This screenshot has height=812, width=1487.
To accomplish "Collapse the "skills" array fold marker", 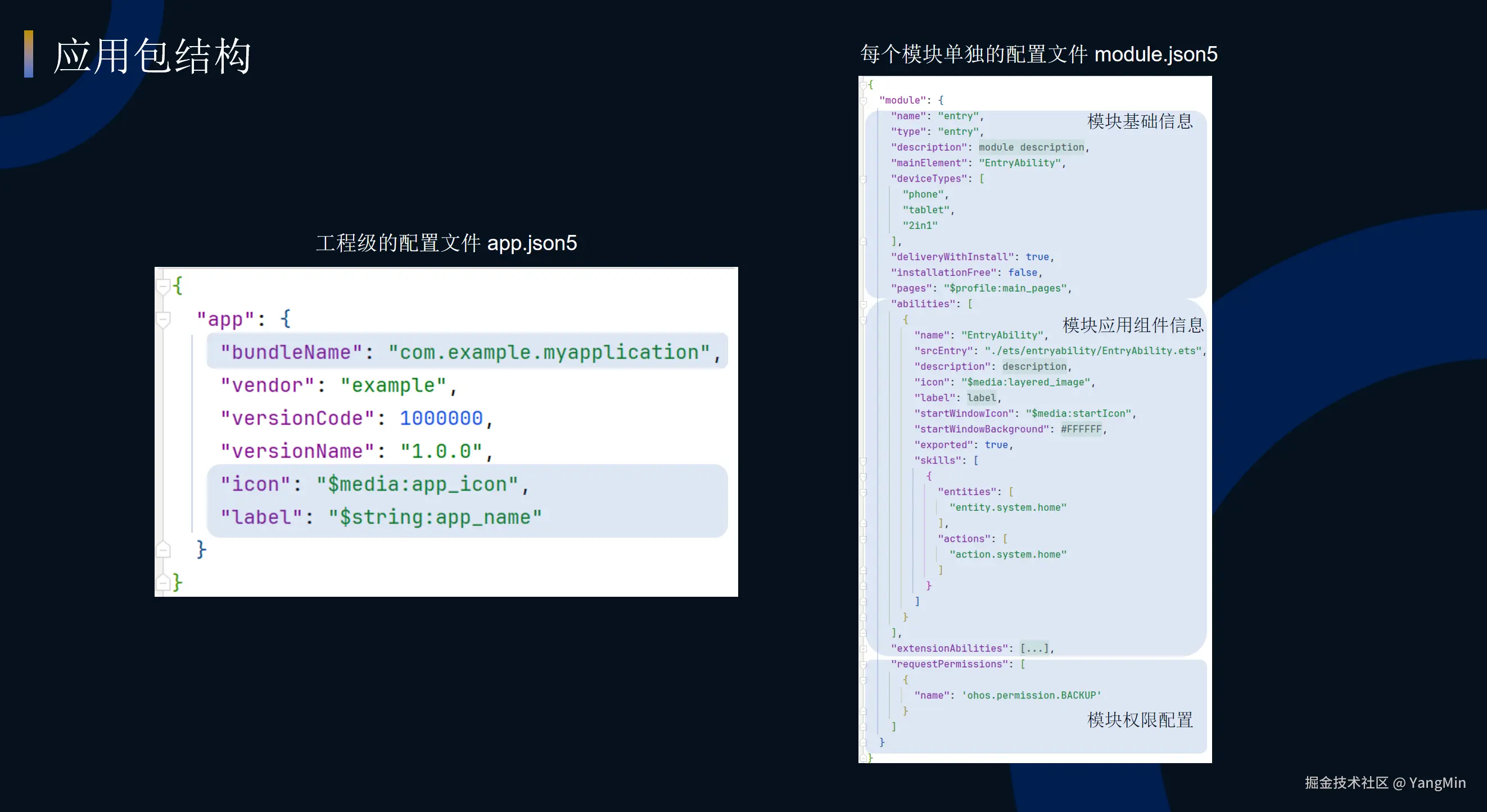I will click(x=864, y=461).
